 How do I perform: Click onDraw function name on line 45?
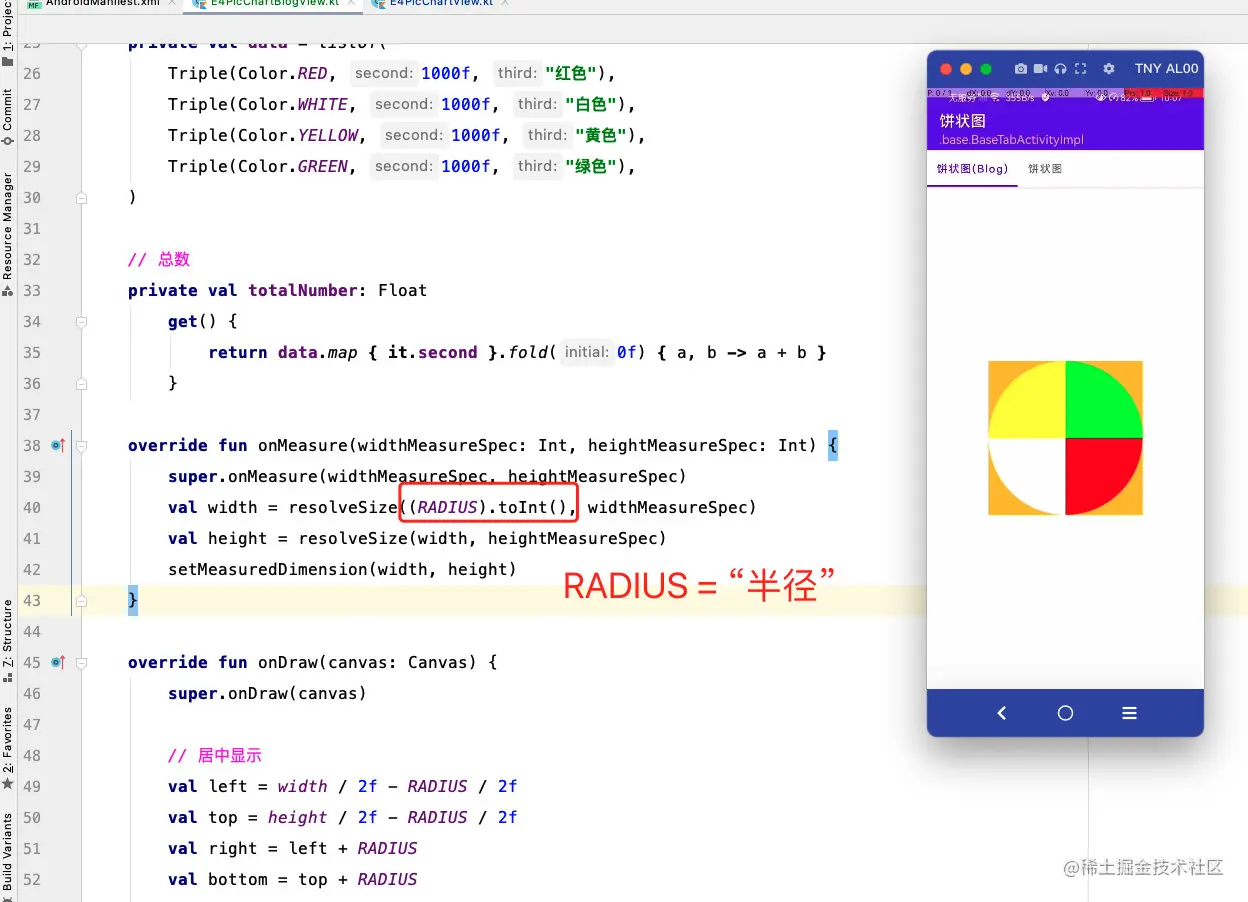pos(288,663)
